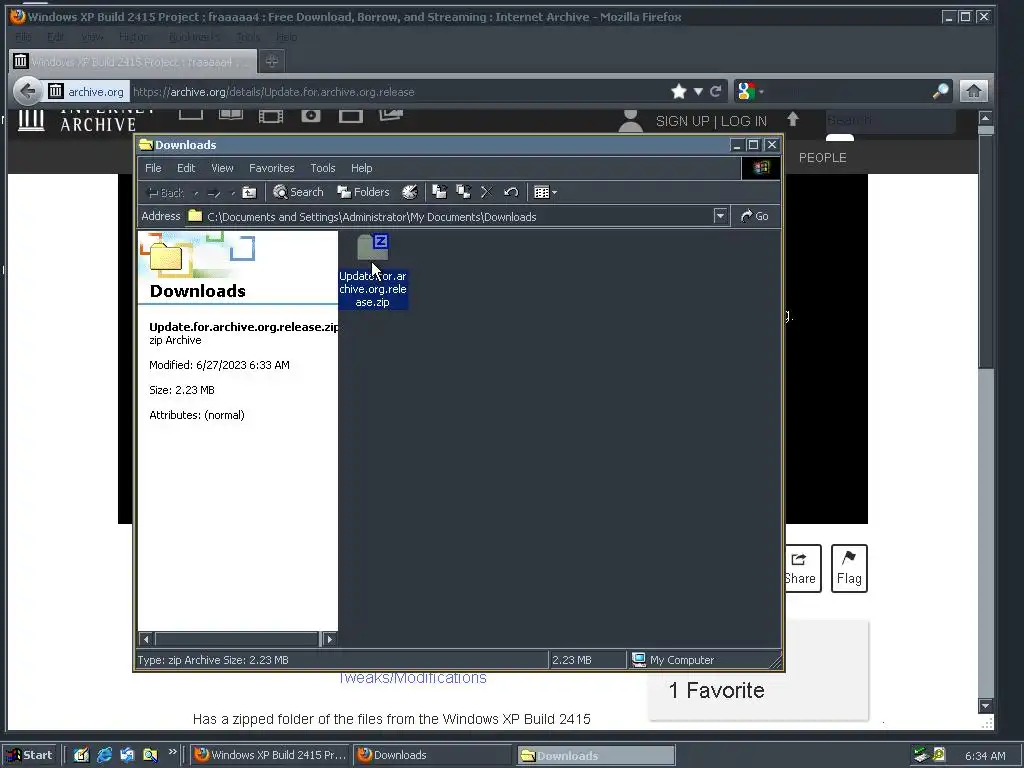This screenshot has width=1024, height=768.
Task: Click the bold Update.for.archive.org.release.zip details heading
Action: coord(244,327)
